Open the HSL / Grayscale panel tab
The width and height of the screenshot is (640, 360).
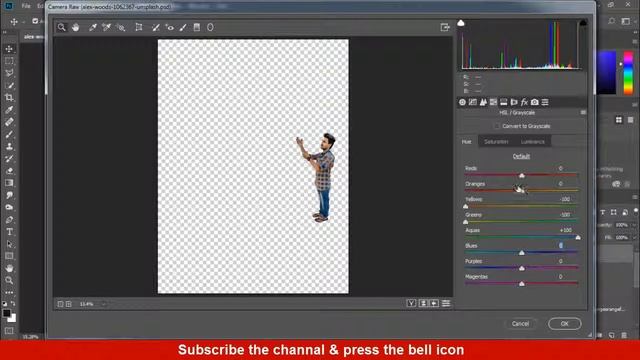click(493, 102)
